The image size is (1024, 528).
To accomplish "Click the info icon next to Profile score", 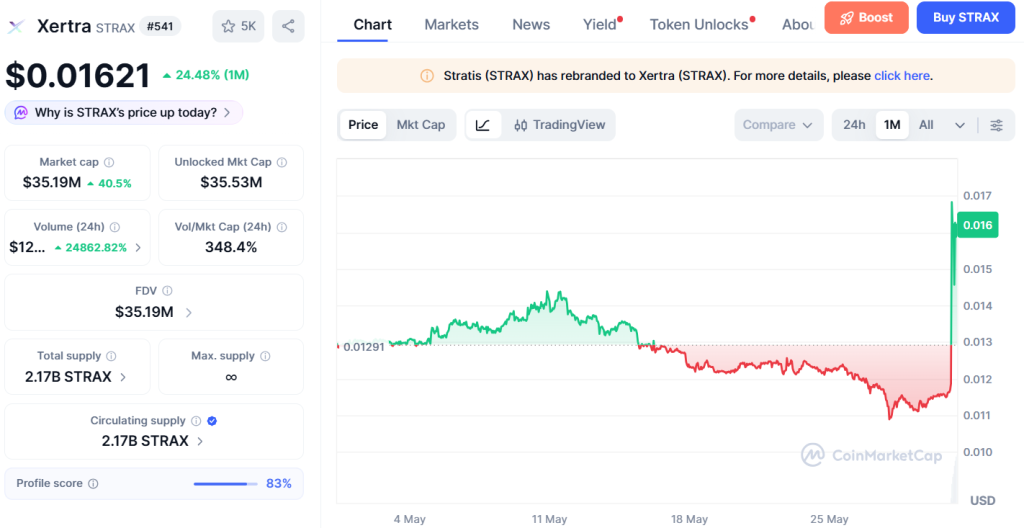I will (93, 484).
